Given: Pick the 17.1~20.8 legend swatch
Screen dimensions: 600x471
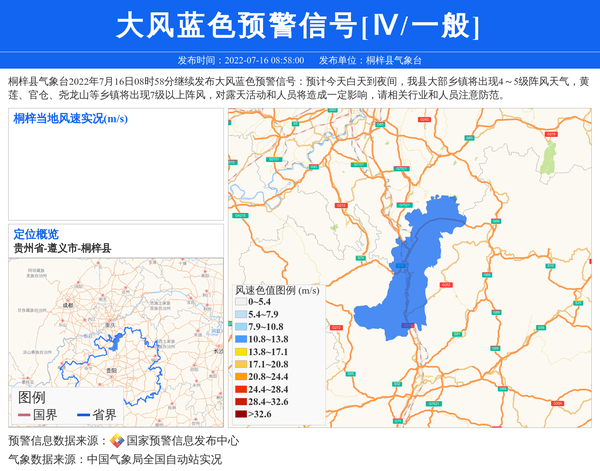Looking at the screenshot, I should pyautogui.click(x=241, y=364).
